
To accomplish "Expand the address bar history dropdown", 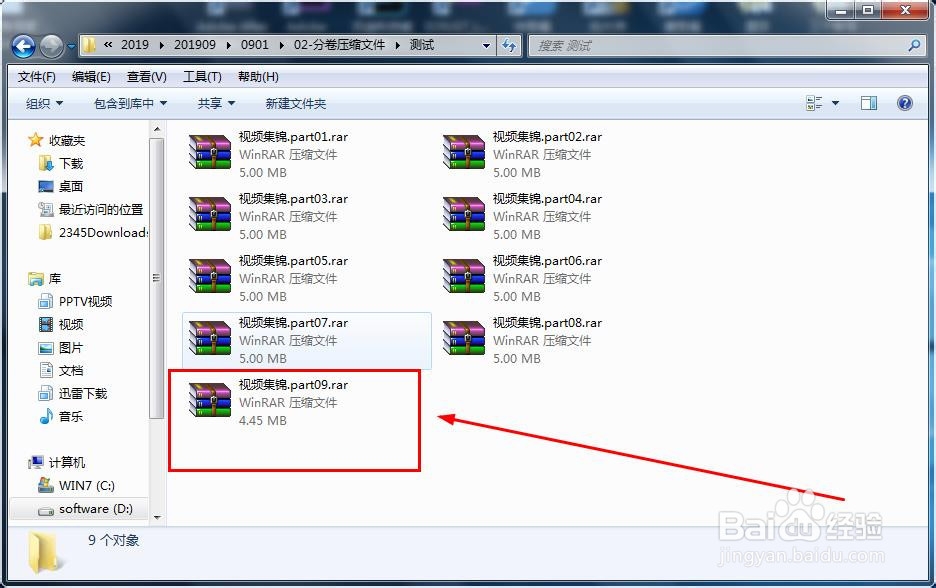I will point(487,45).
